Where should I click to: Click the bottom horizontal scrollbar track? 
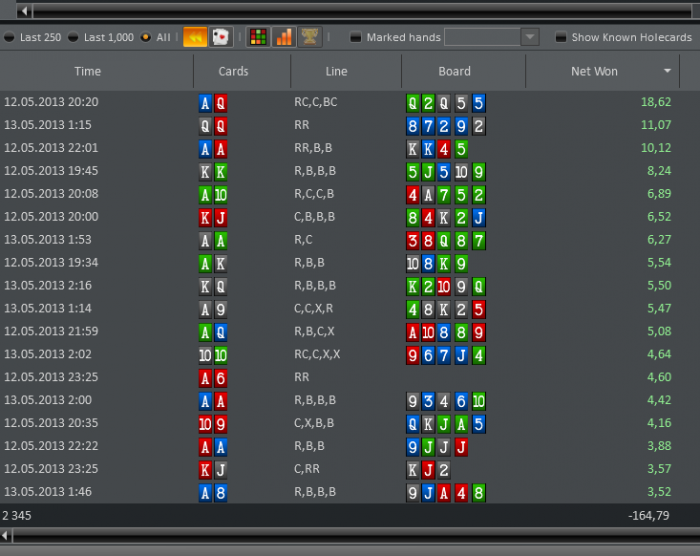click(356, 535)
